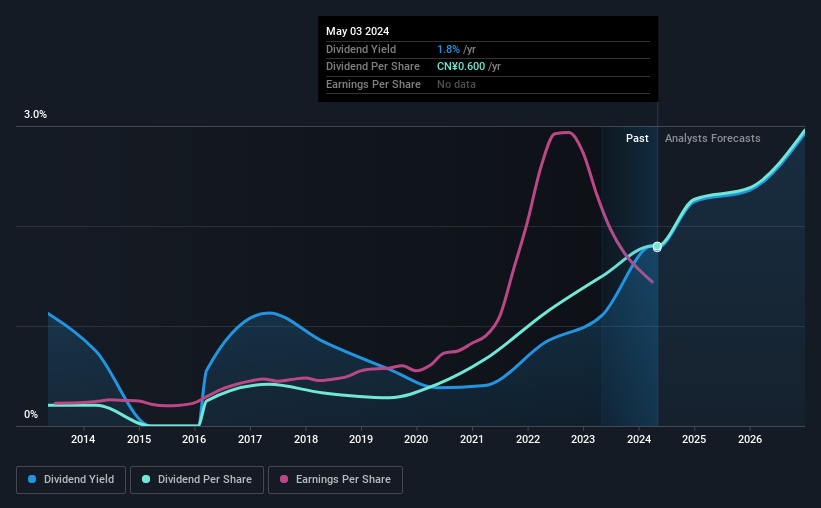821x508 pixels.
Task: Click the 2022 x-axis label
Action: coord(528,439)
